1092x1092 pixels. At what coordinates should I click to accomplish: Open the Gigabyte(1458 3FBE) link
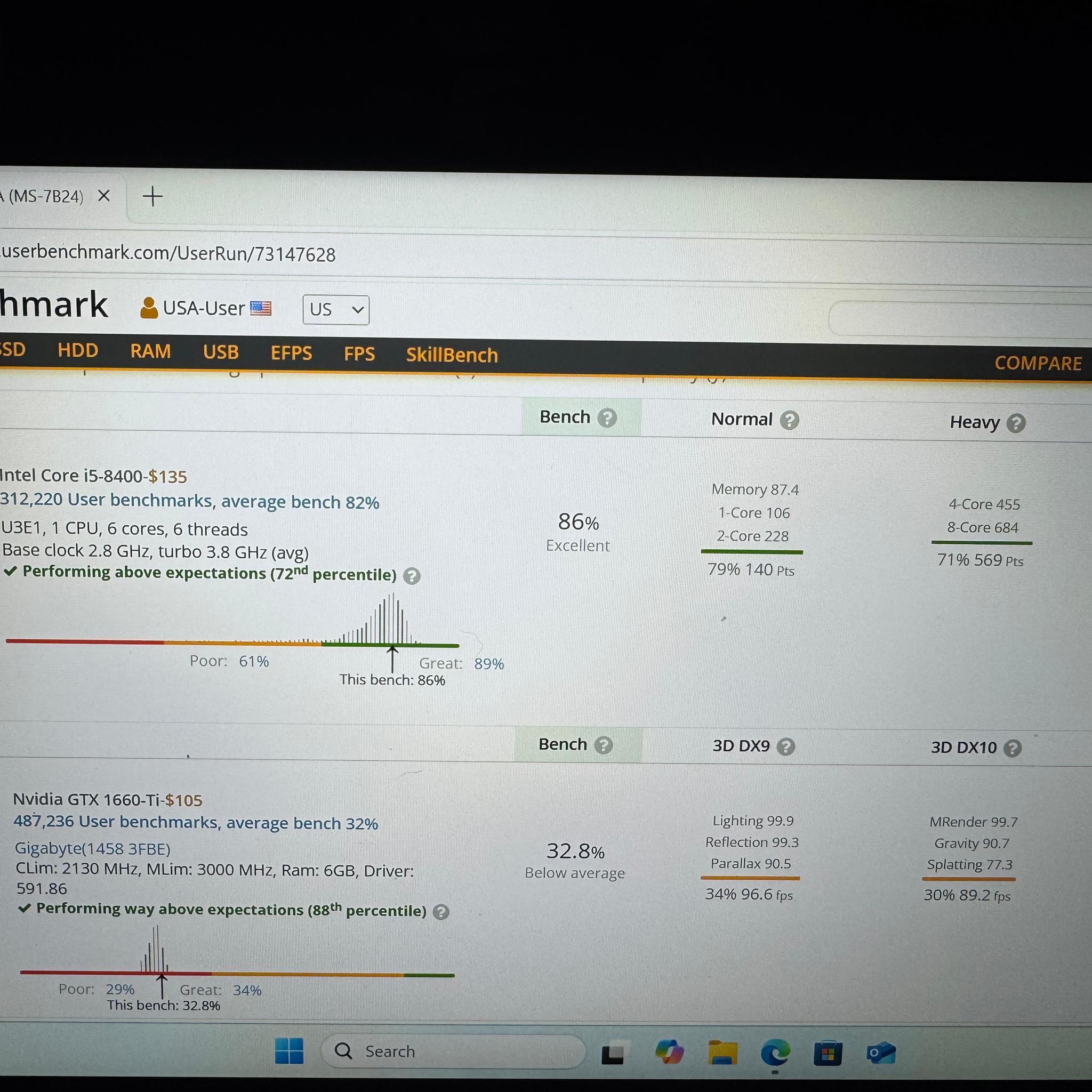tap(93, 848)
